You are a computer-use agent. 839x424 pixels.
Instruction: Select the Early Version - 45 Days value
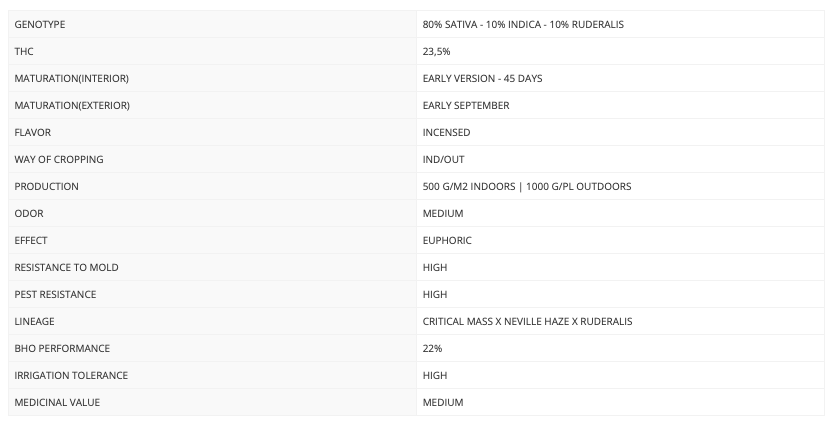pyautogui.click(x=483, y=78)
